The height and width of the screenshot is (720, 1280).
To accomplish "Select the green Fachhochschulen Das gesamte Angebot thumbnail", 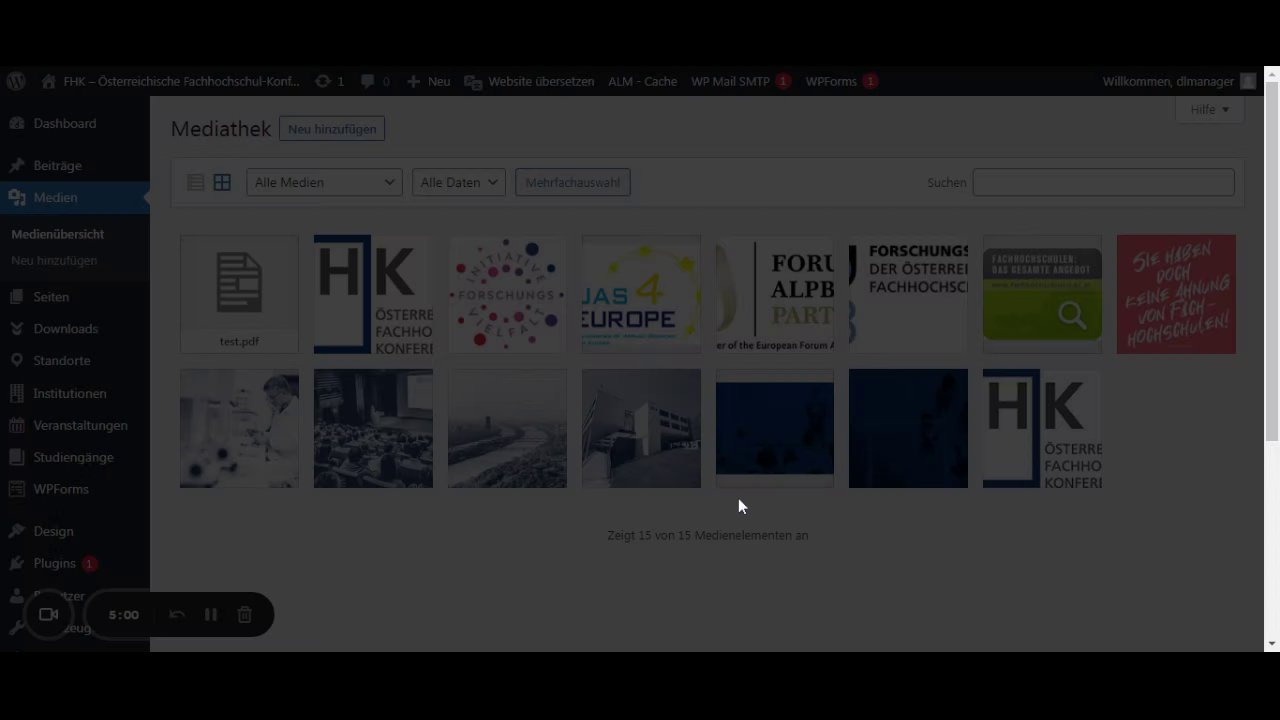I will point(1042,294).
